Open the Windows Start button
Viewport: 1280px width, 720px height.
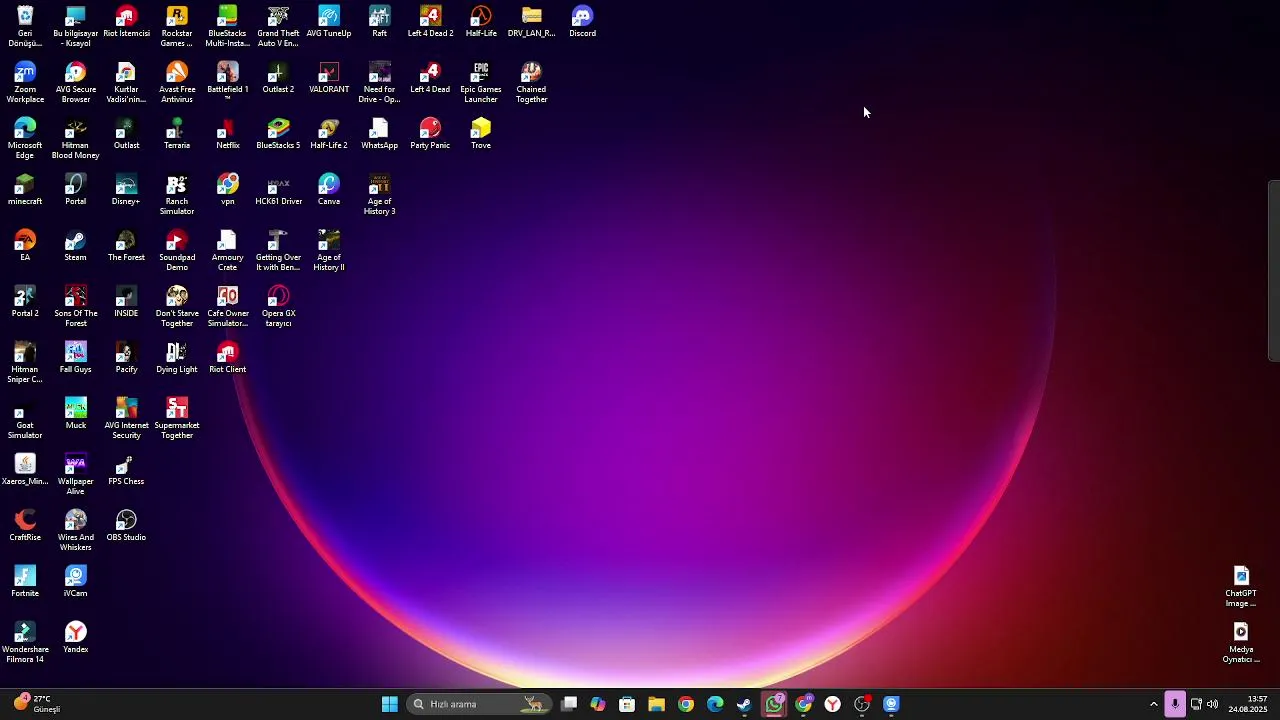(x=390, y=704)
